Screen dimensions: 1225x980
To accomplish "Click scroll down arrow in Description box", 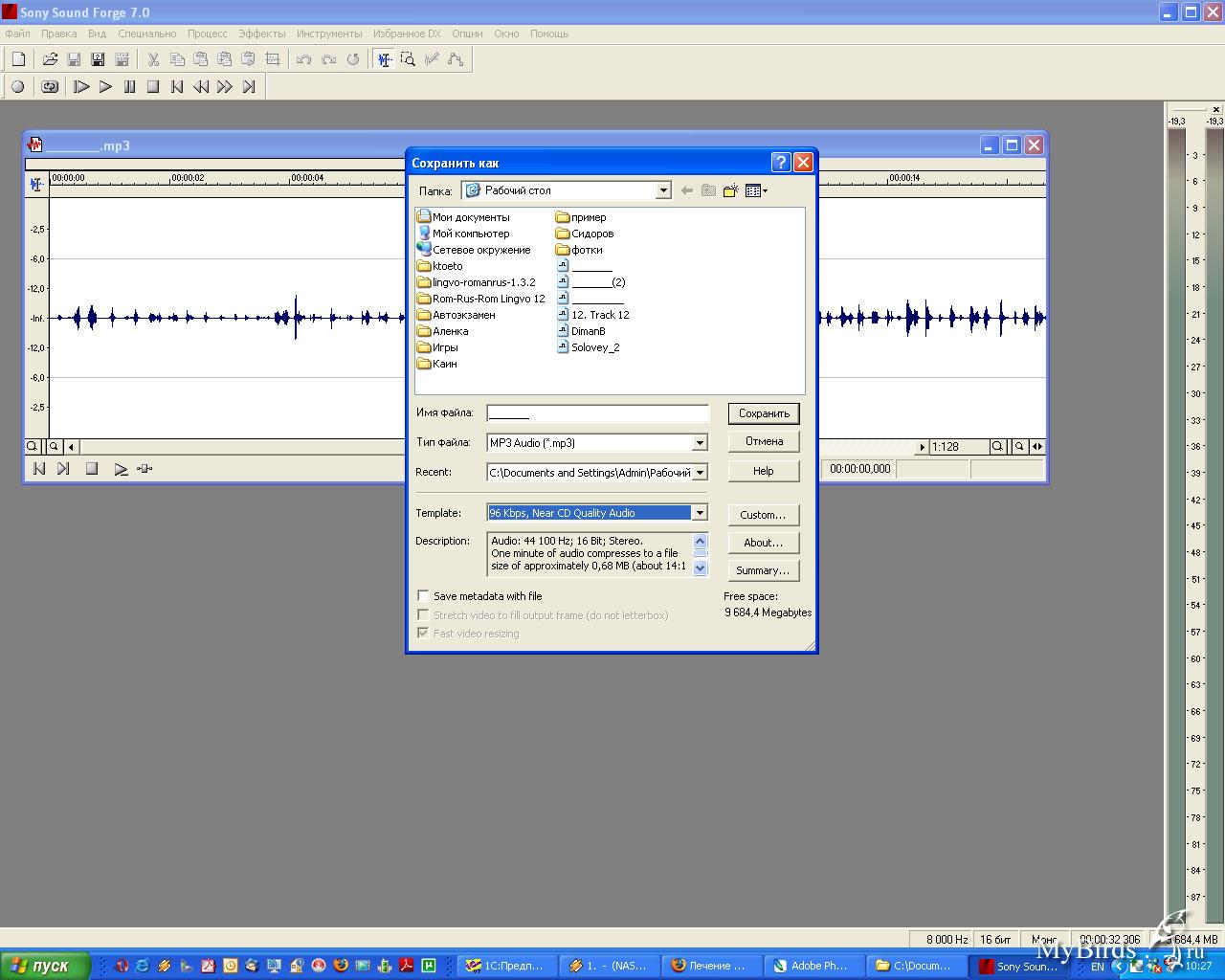I will coord(700,568).
